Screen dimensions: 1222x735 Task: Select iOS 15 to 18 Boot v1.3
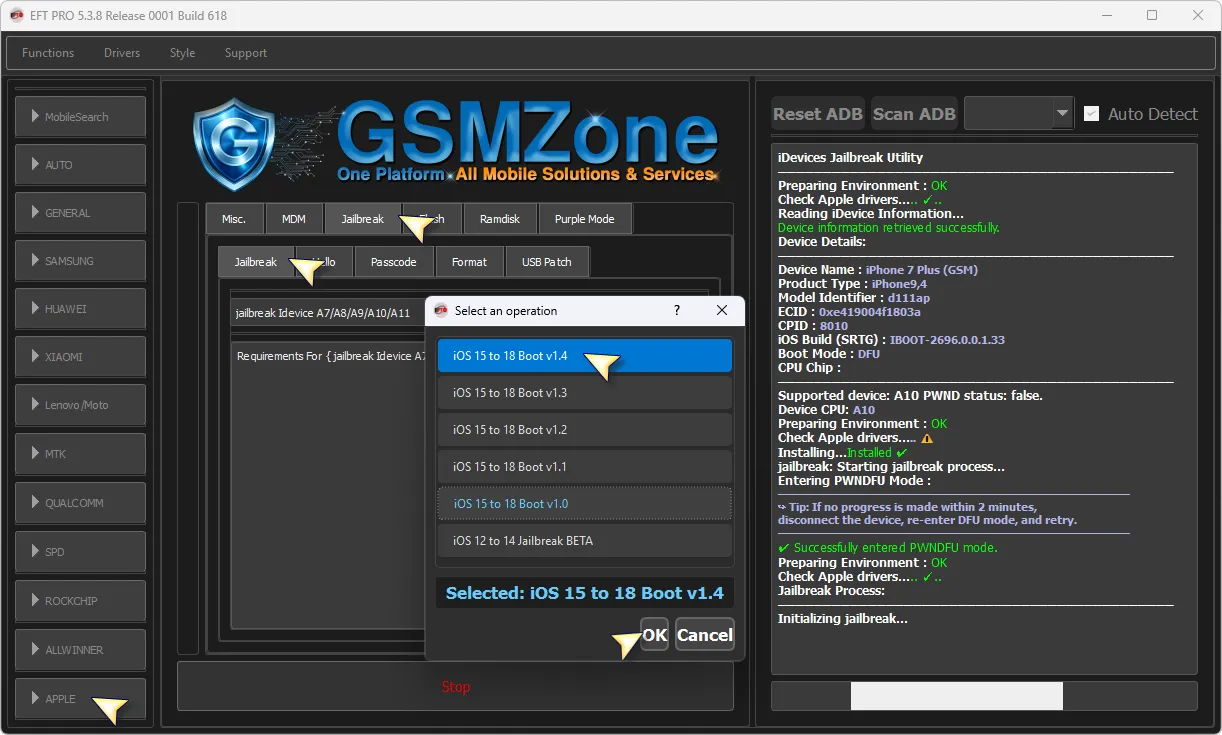[584, 393]
